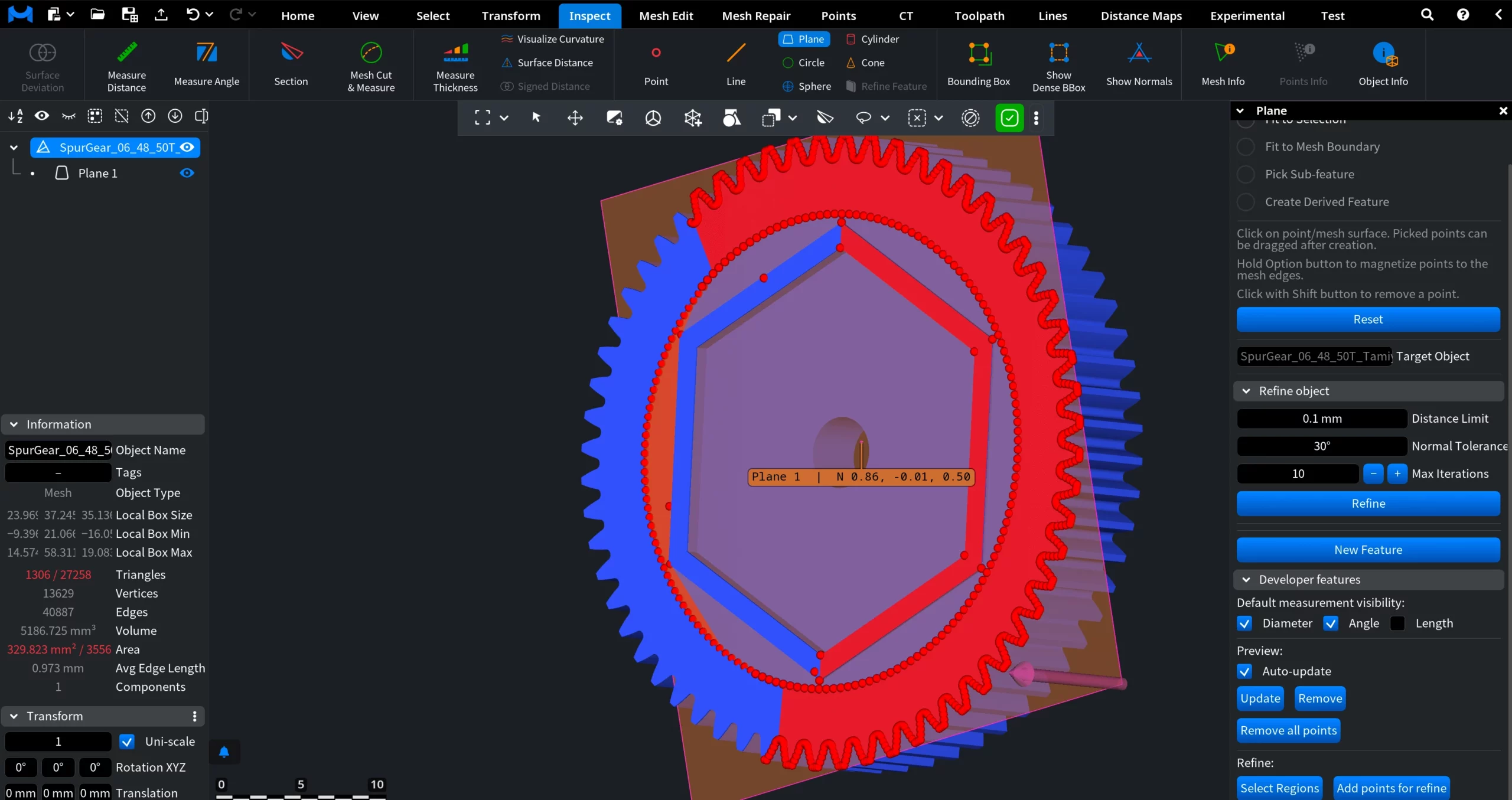Open the Transform menu
The width and height of the screenshot is (1512, 800).
(510, 15)
